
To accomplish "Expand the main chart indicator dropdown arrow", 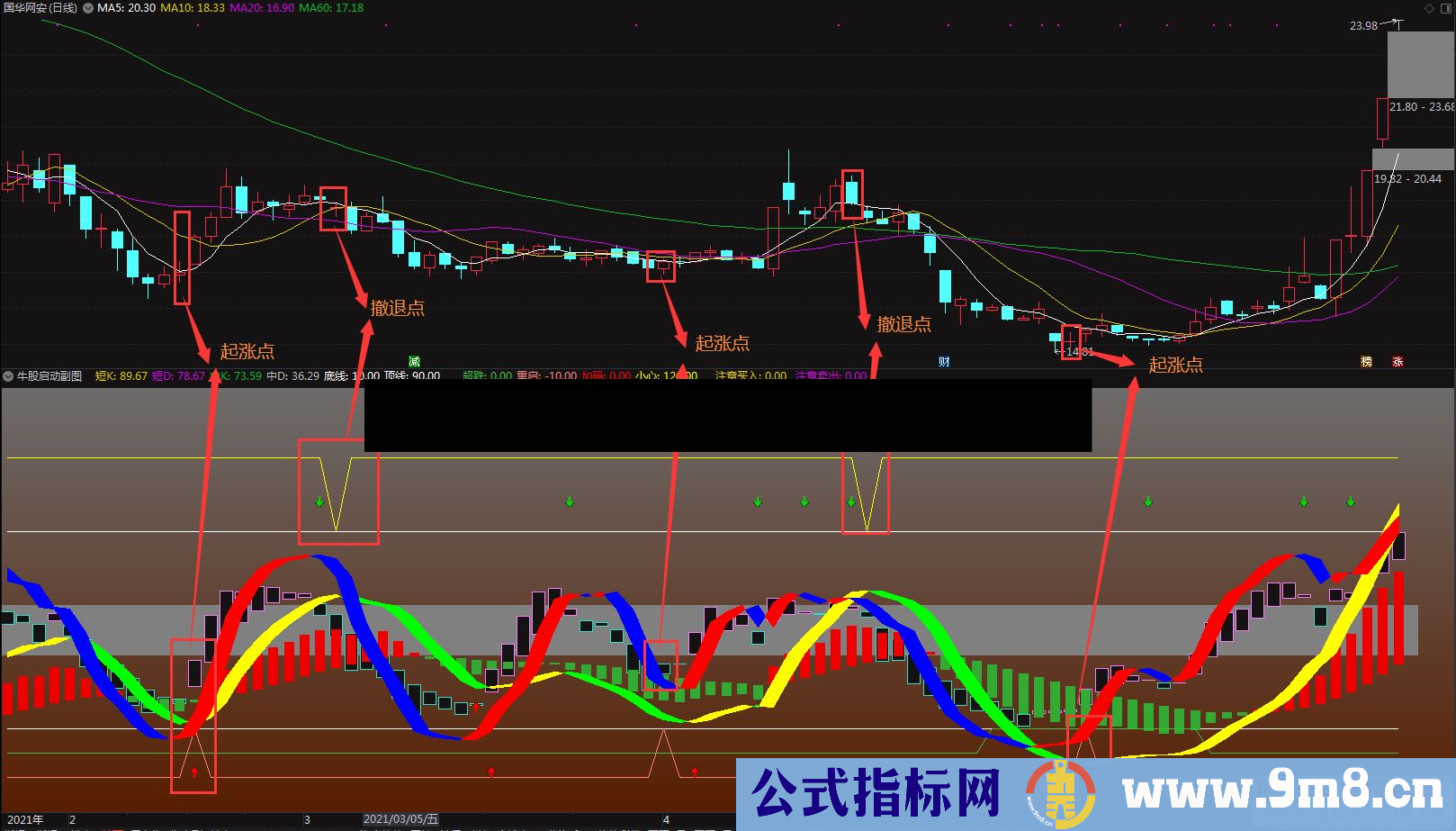I will [87, 7].
